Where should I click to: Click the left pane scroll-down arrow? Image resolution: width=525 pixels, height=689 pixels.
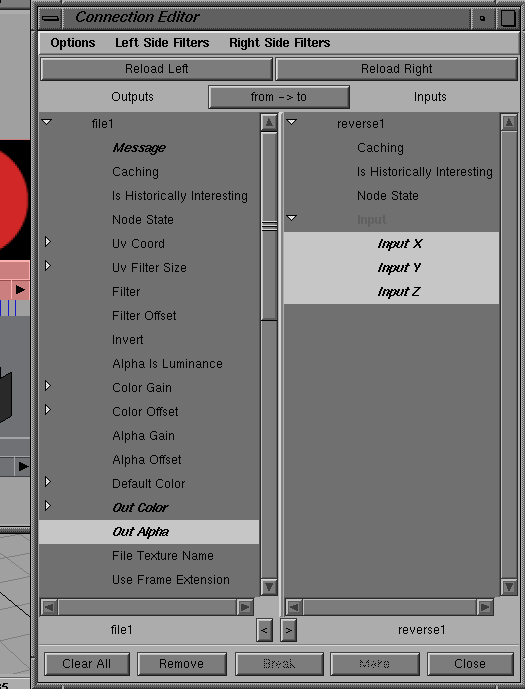pos(269,587)
